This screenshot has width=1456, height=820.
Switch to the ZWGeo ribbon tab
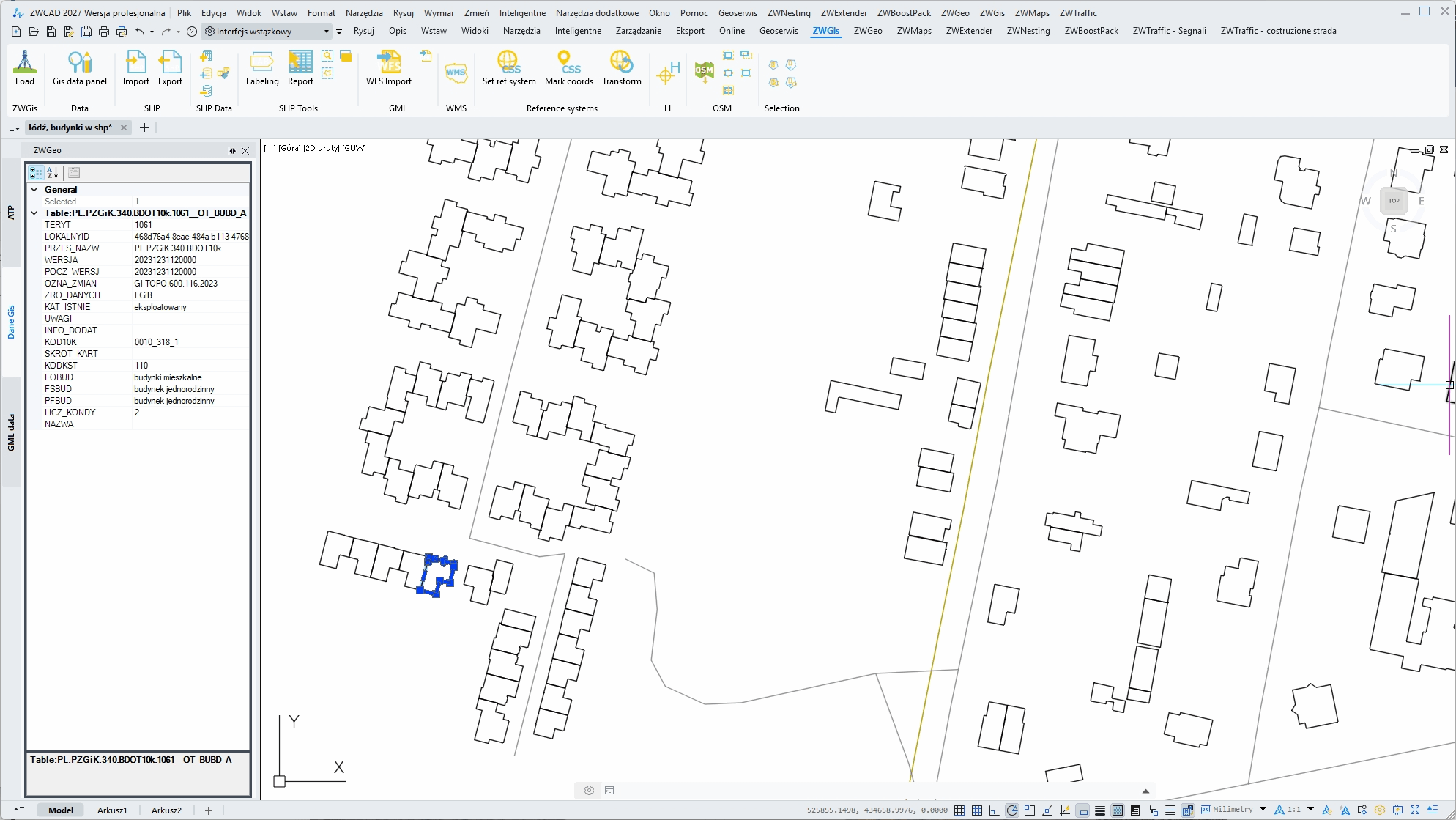point(868,31)
